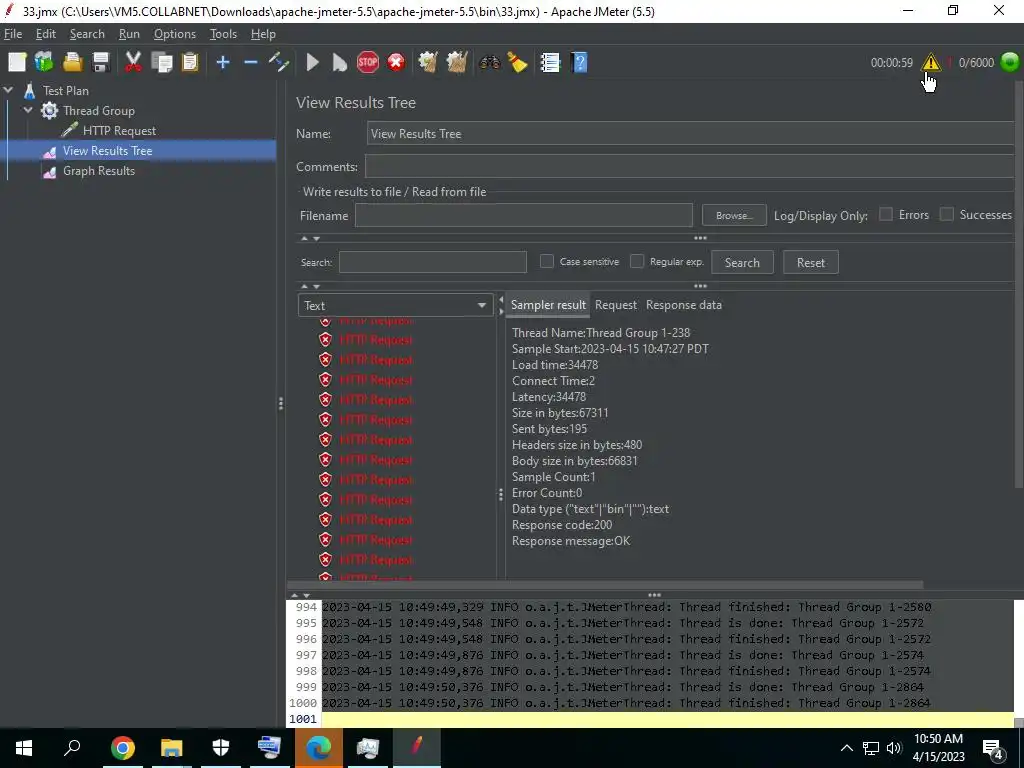Start the test with green play icon

[312, 63]
